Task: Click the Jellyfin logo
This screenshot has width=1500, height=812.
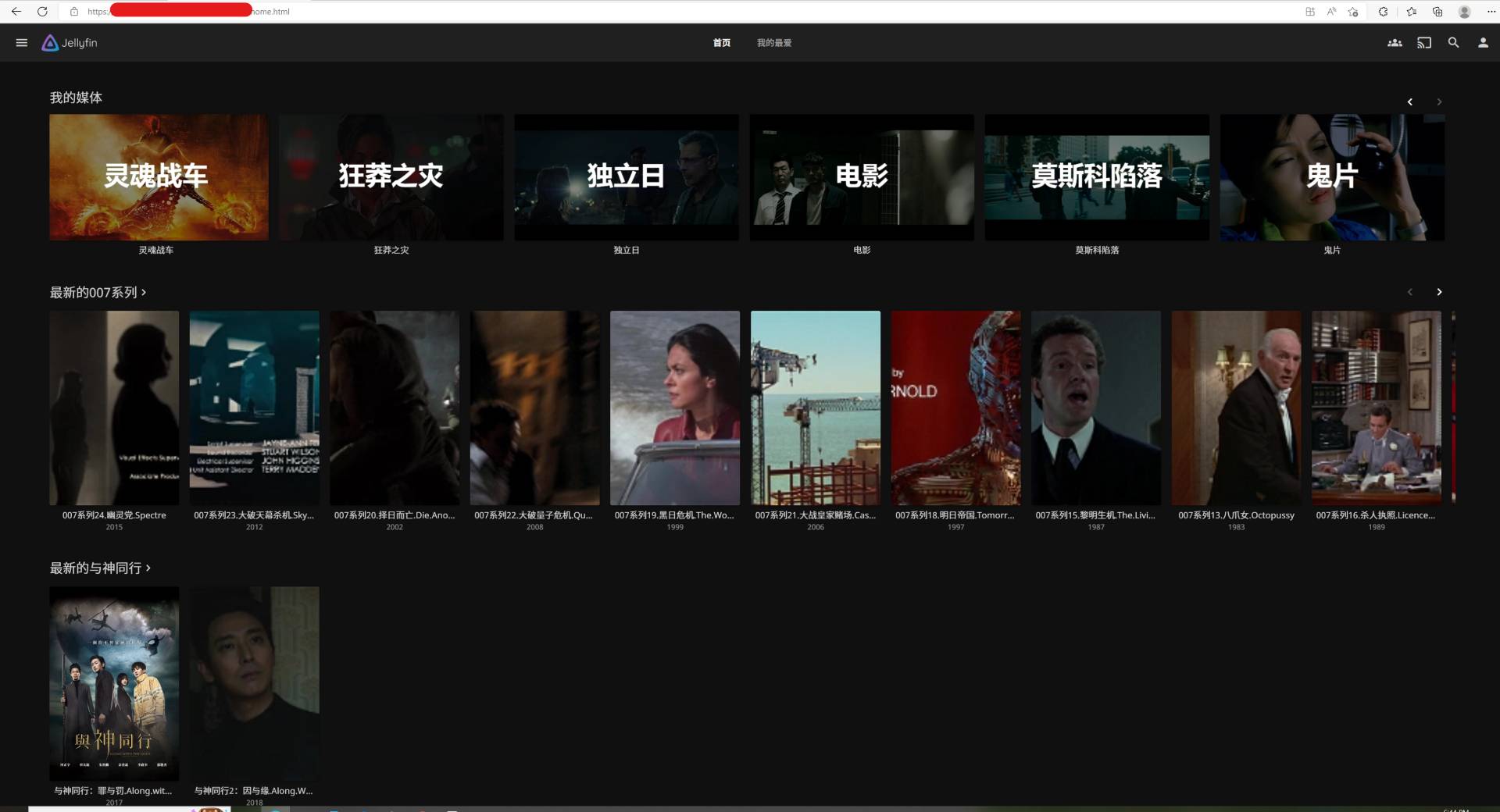Action: coord(70,43)
